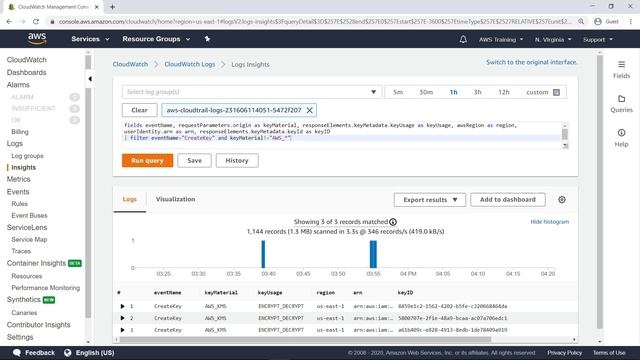Select the 5m time range
This screenshot has width=640, height=360.
[x=398, y=92]
